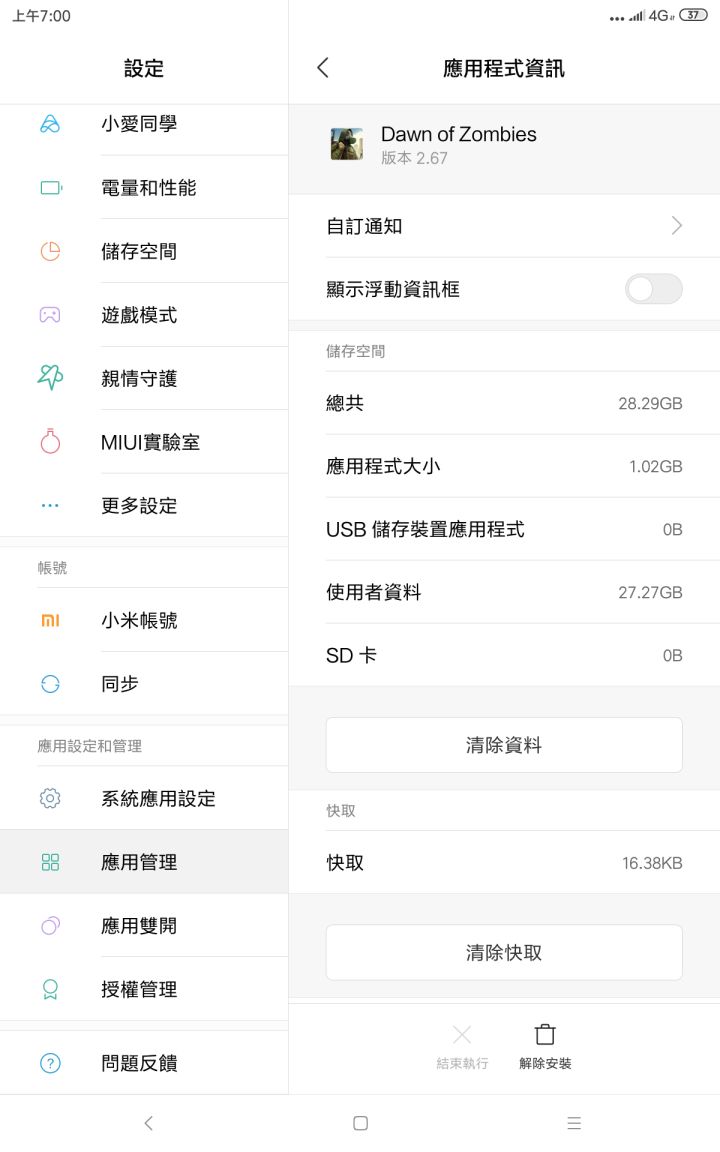This screenshot has width=720, height=1152.
Task: Tap the back arrow in app info header
Action: click(322, 68)
